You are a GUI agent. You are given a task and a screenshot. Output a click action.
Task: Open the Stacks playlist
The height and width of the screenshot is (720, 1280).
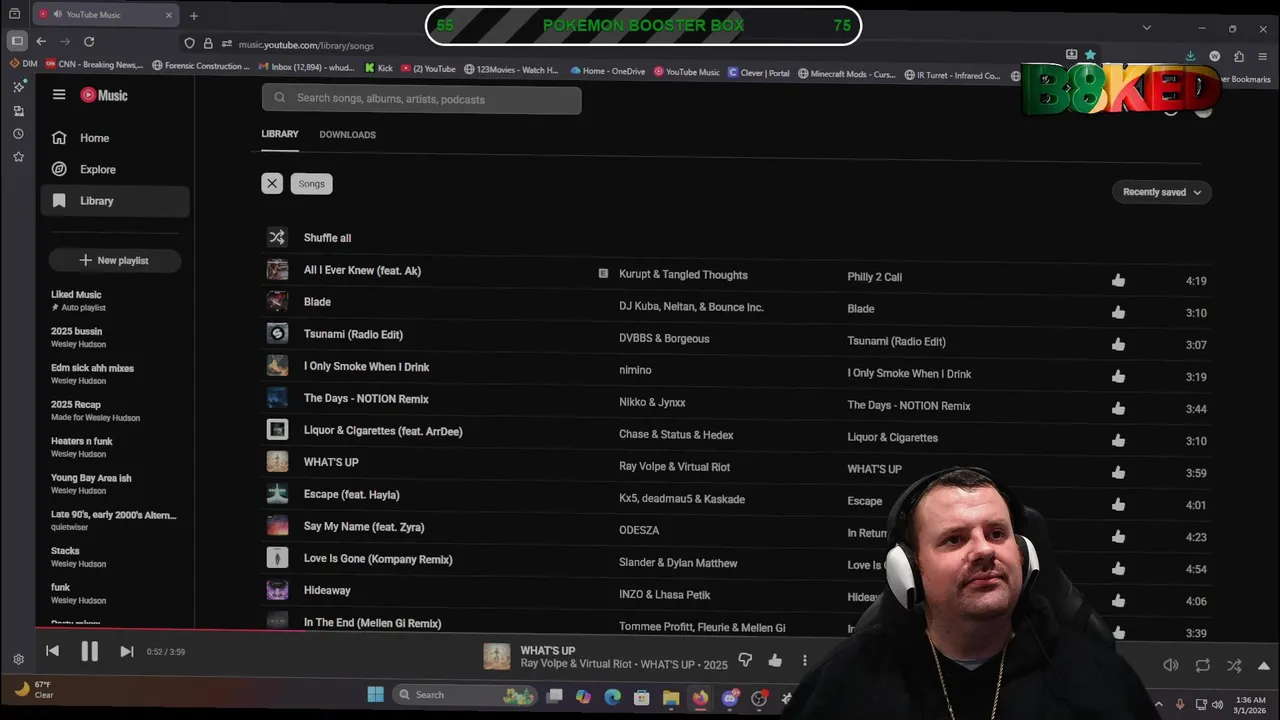[65, 551]
